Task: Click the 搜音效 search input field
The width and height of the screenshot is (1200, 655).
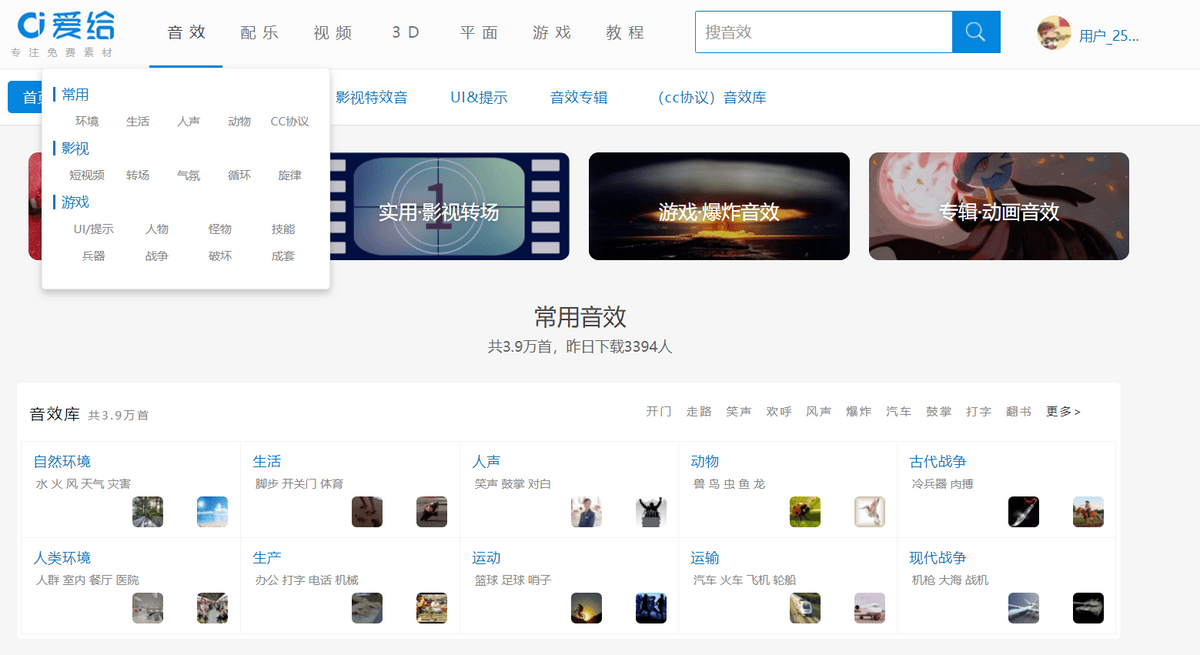Action: coord(822,32)
